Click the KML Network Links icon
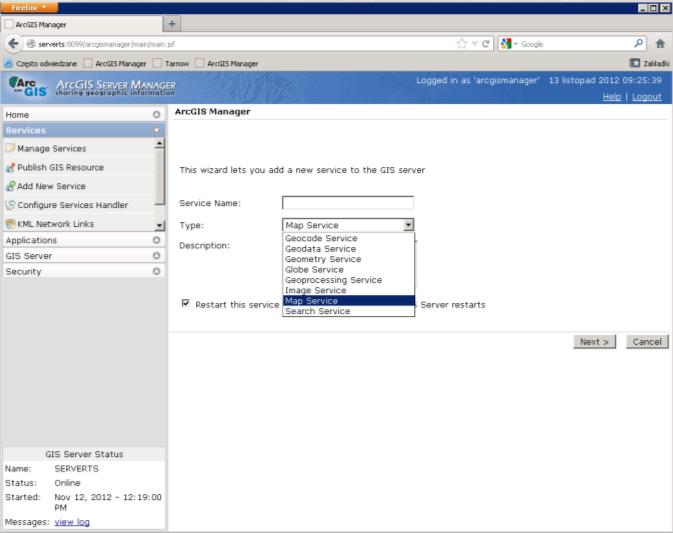Screen dimensions: 673x533 10,224
